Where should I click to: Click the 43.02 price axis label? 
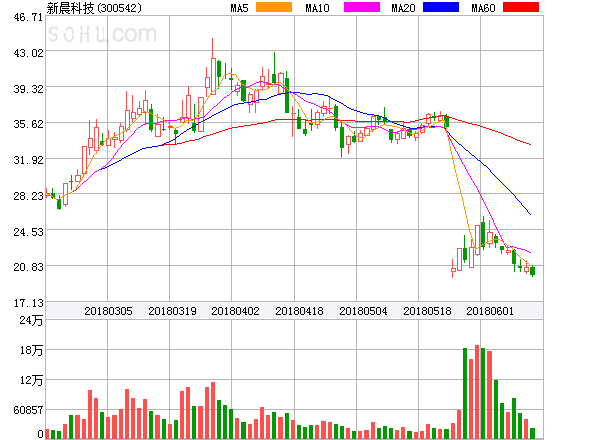pyautogui.click(x=29, y=53)
